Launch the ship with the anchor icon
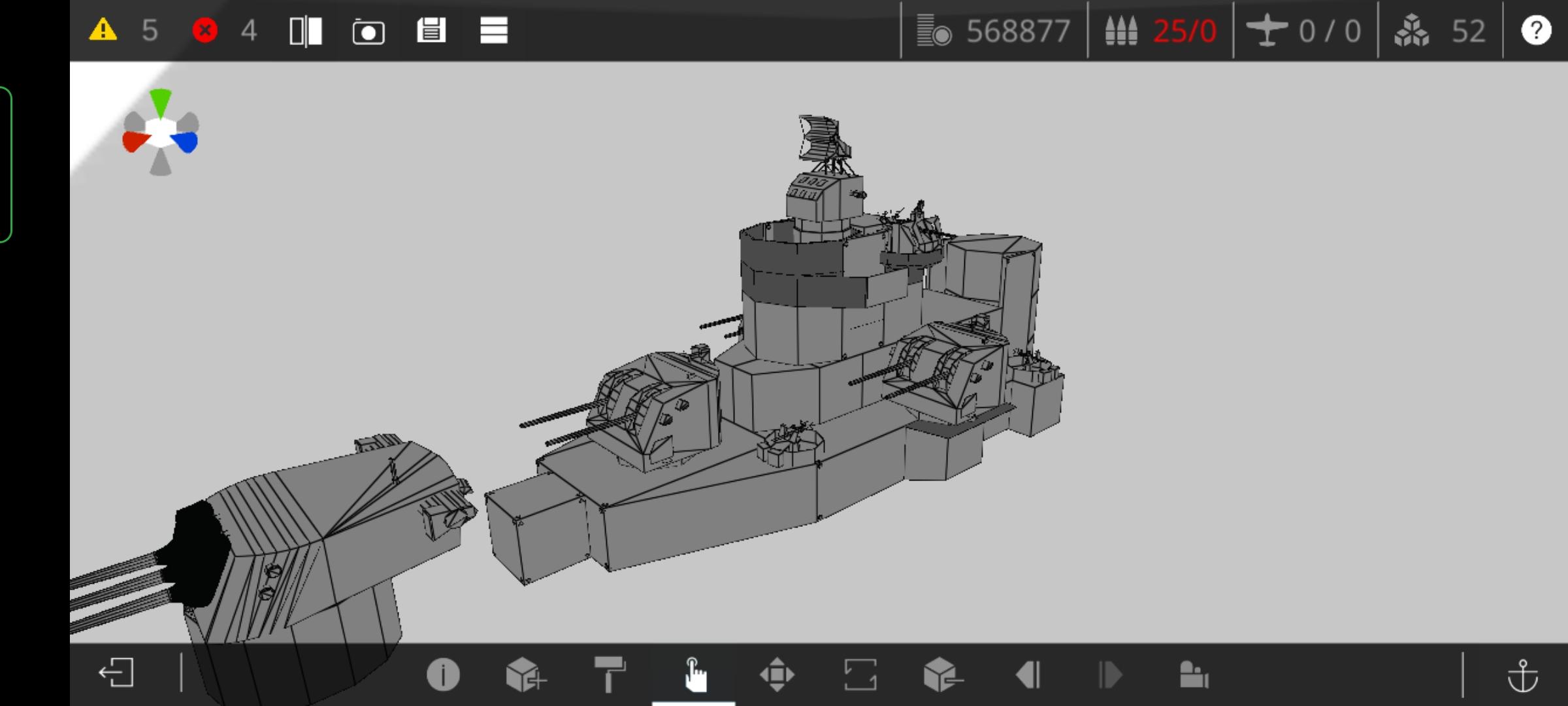Viewport: 1568px width, 706px height. tap(1523, 675)
